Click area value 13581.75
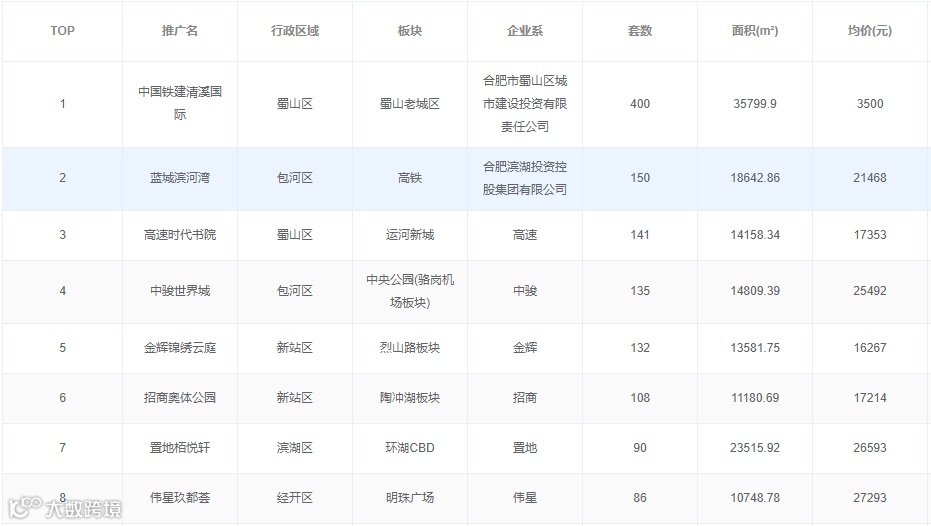The image size is (931, 526). coord(755,348)
